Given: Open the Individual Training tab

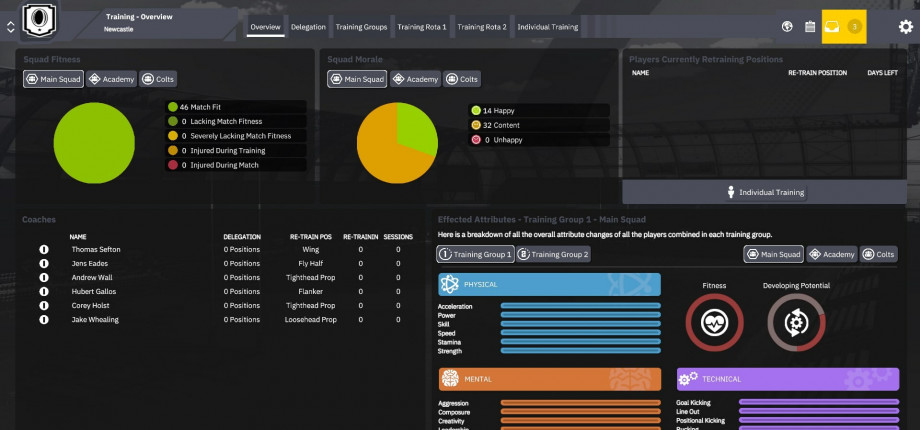Looking at the screenshot, I should pyautogui.click(x=547, y=27).
